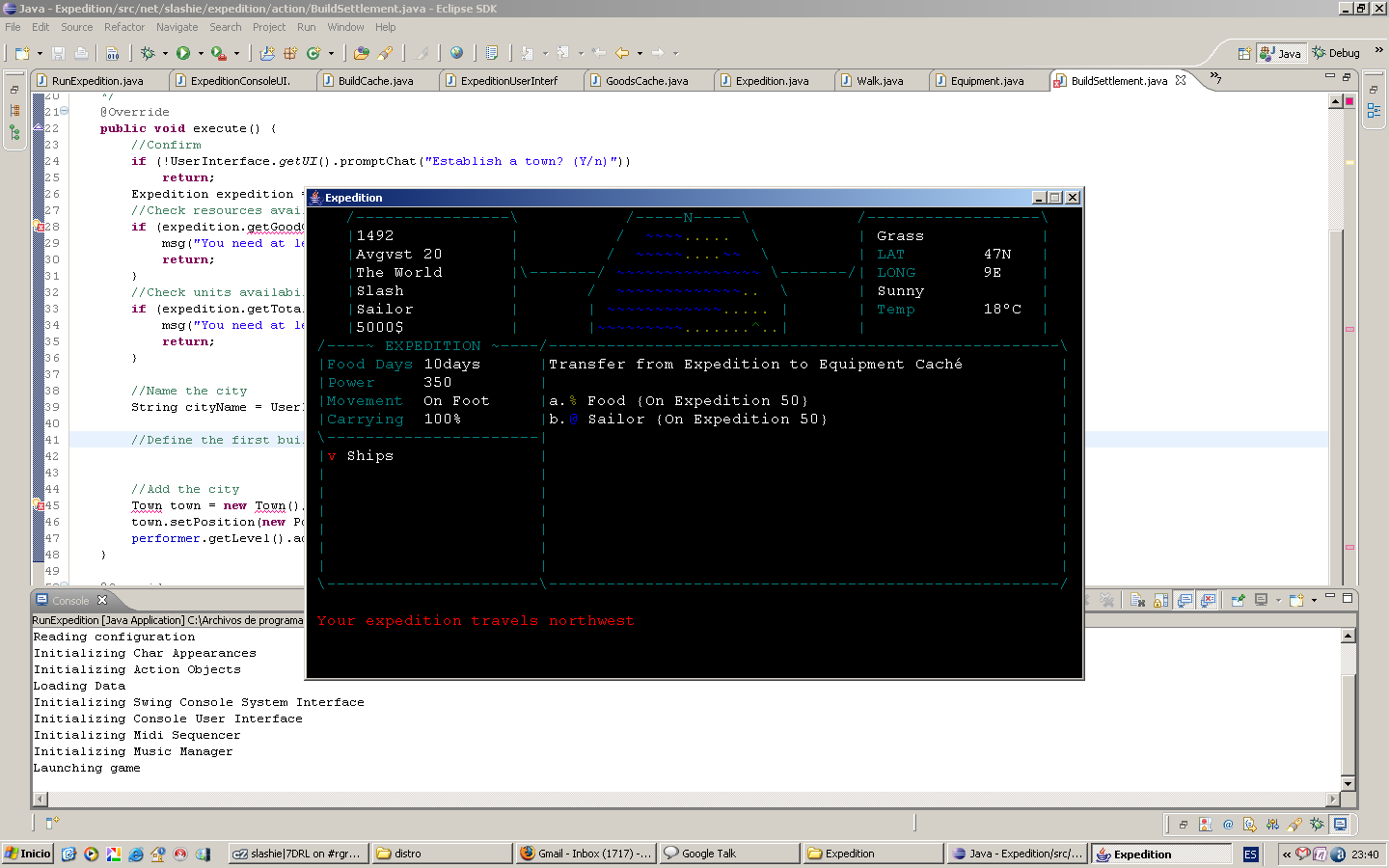Open the Open Console dropdown arrow

[x=1314, y=600]
